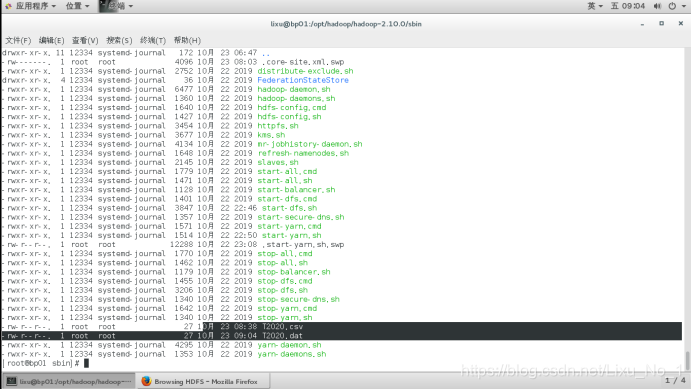This screenshot has width=691, height=389.
Task: Click the yarn-daemons.sh file name
Action: (292, 354)
